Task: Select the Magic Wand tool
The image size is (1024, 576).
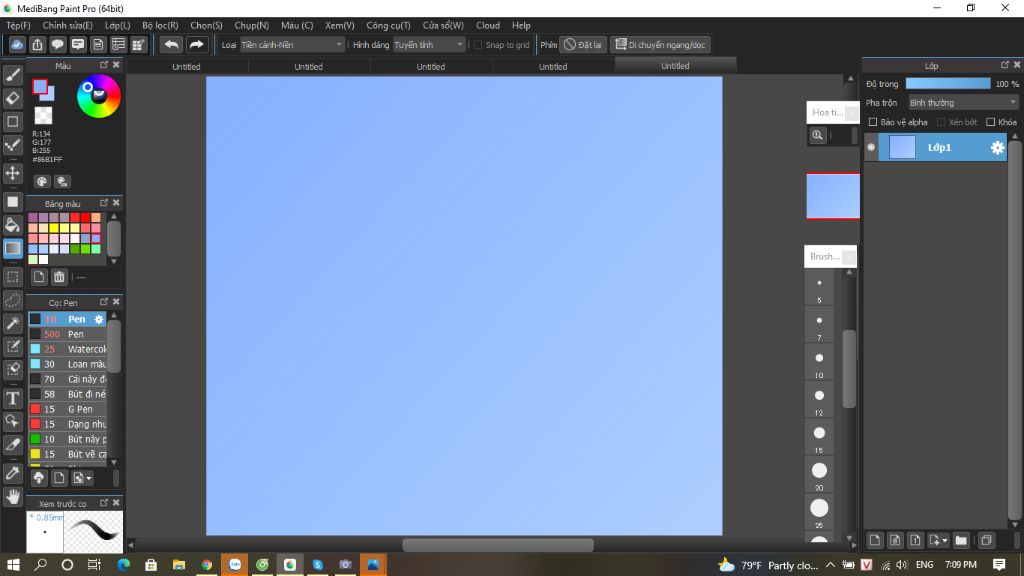Action: (12, 323)
